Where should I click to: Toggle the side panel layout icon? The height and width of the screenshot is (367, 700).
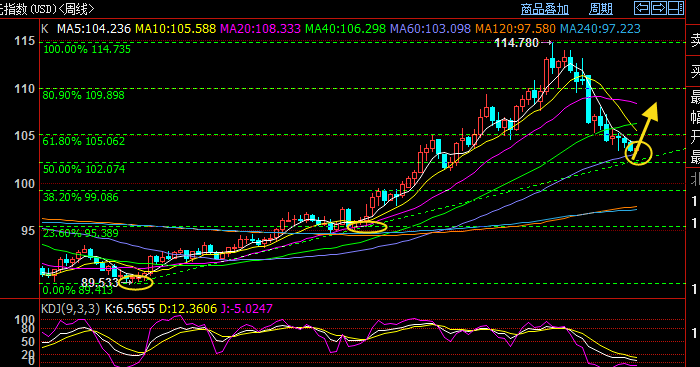675,8
